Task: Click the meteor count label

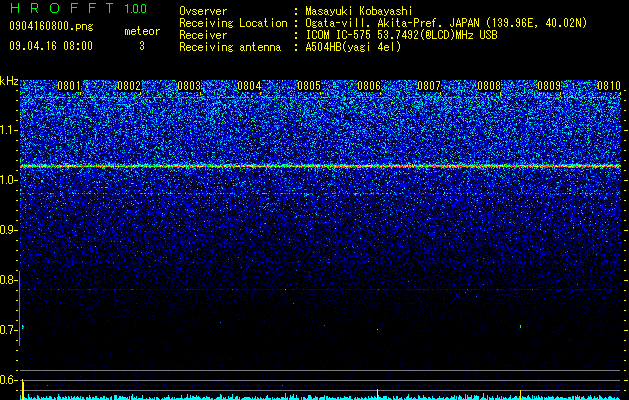Action: pos(142,31)
